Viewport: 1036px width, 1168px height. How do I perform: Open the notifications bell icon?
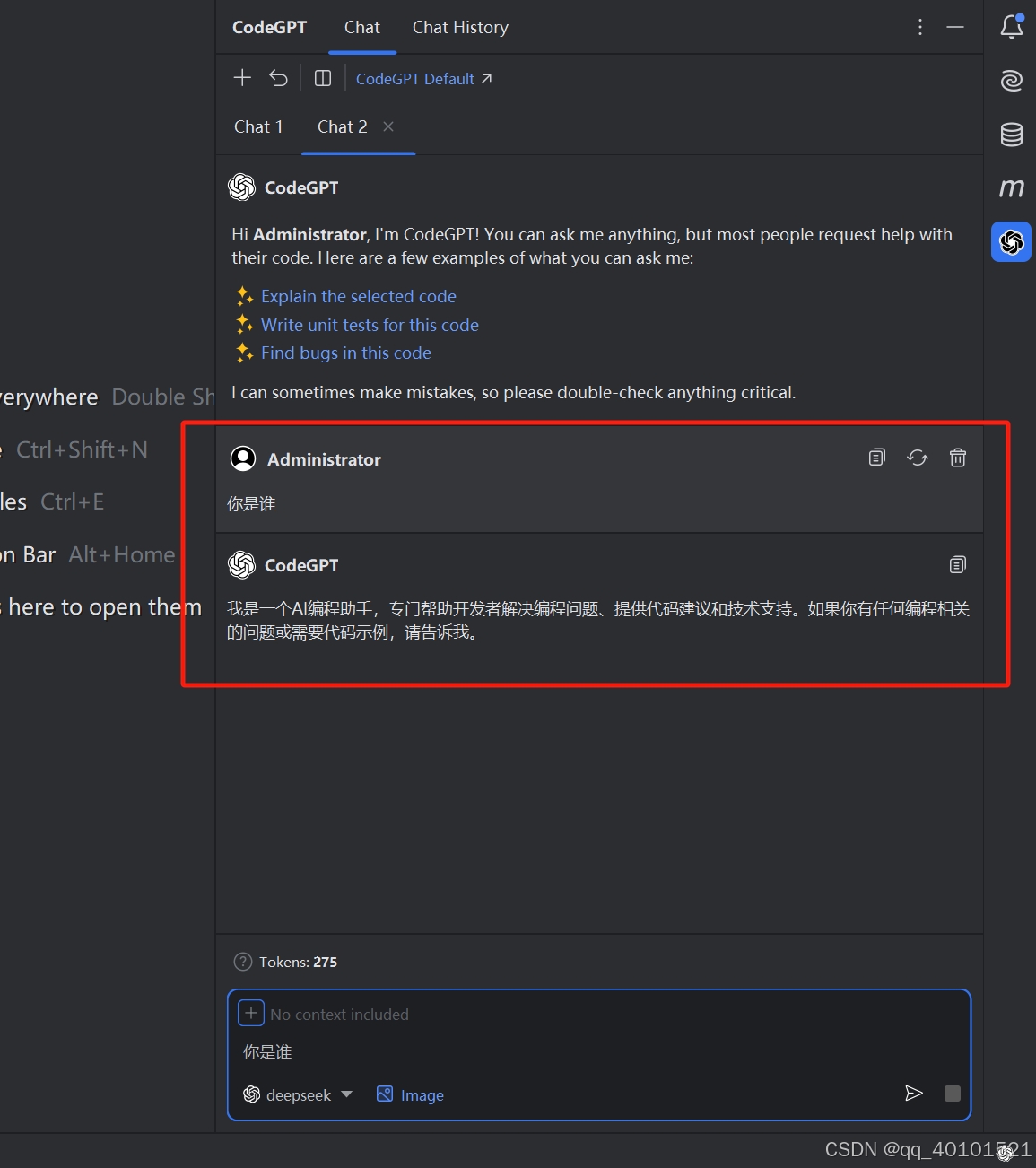tap(1012, 26)
